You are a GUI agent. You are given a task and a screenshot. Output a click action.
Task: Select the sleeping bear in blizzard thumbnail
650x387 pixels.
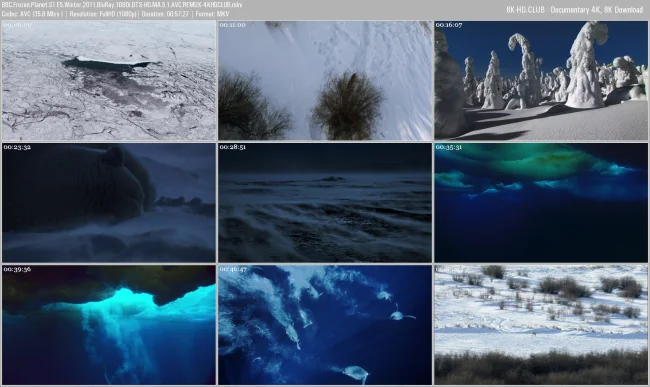(x=109, y=203)
